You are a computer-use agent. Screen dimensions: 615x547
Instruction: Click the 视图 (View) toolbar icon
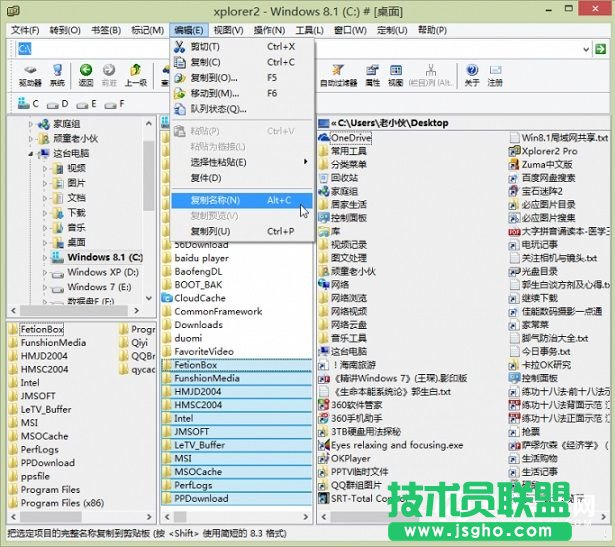[x=395, y=75]
